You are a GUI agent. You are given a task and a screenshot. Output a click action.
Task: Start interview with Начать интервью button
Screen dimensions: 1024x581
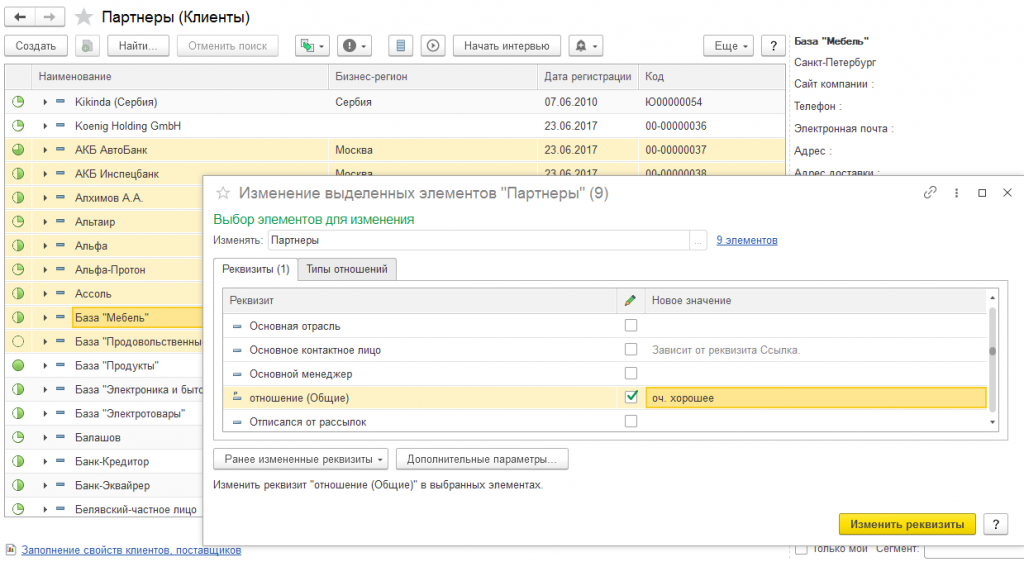tap(507, 46)
